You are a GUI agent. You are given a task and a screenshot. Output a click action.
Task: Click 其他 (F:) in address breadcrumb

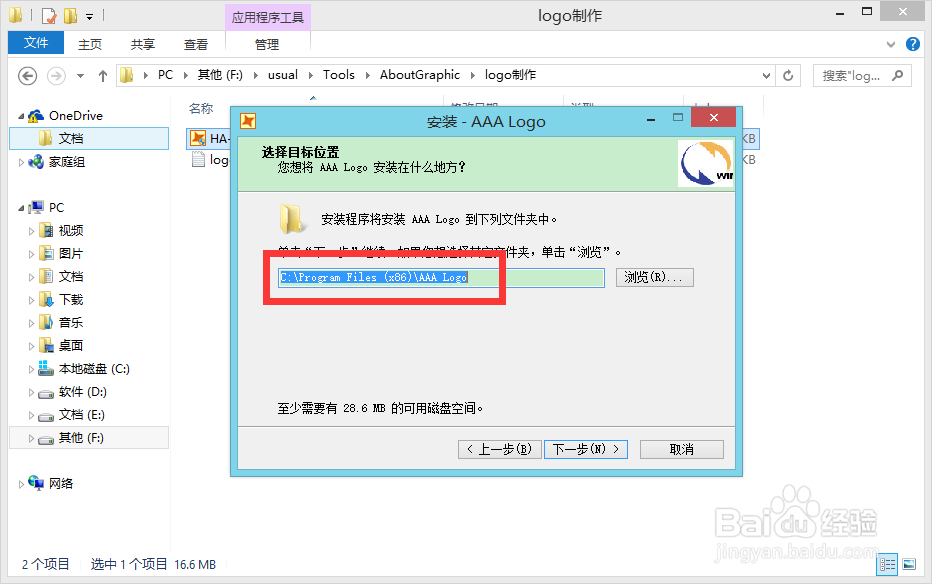coord(220,75)
